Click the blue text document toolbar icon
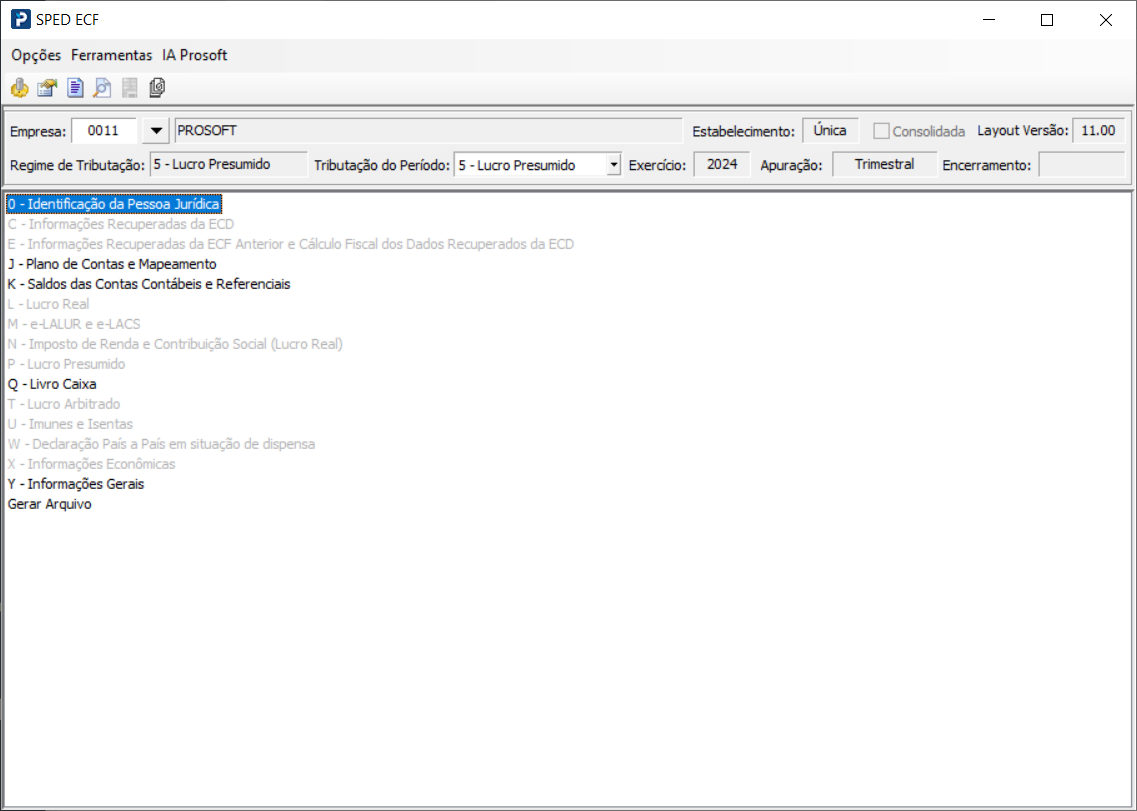 (75, 88)
